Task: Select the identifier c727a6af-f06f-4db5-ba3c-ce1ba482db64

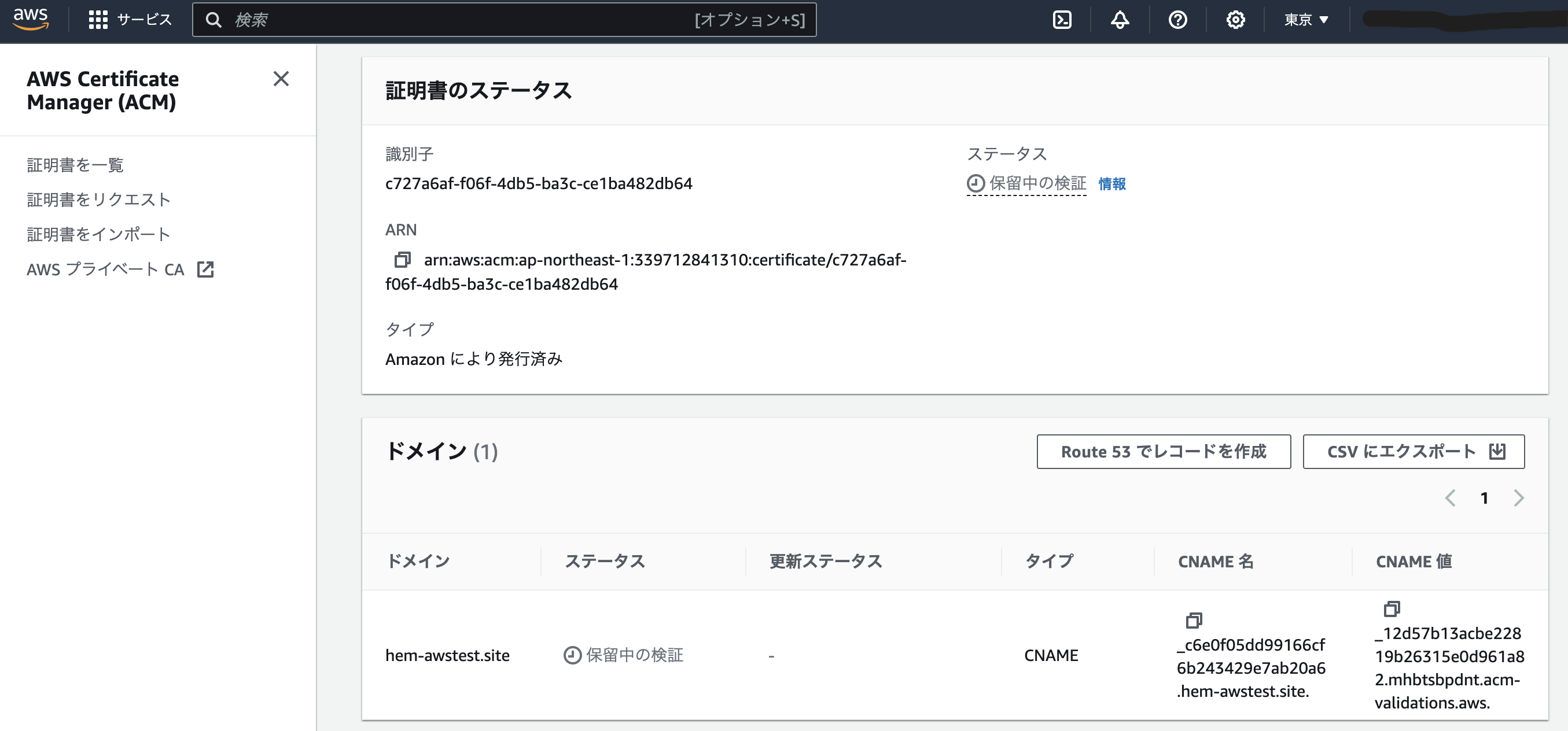Action: pos(539,183)
